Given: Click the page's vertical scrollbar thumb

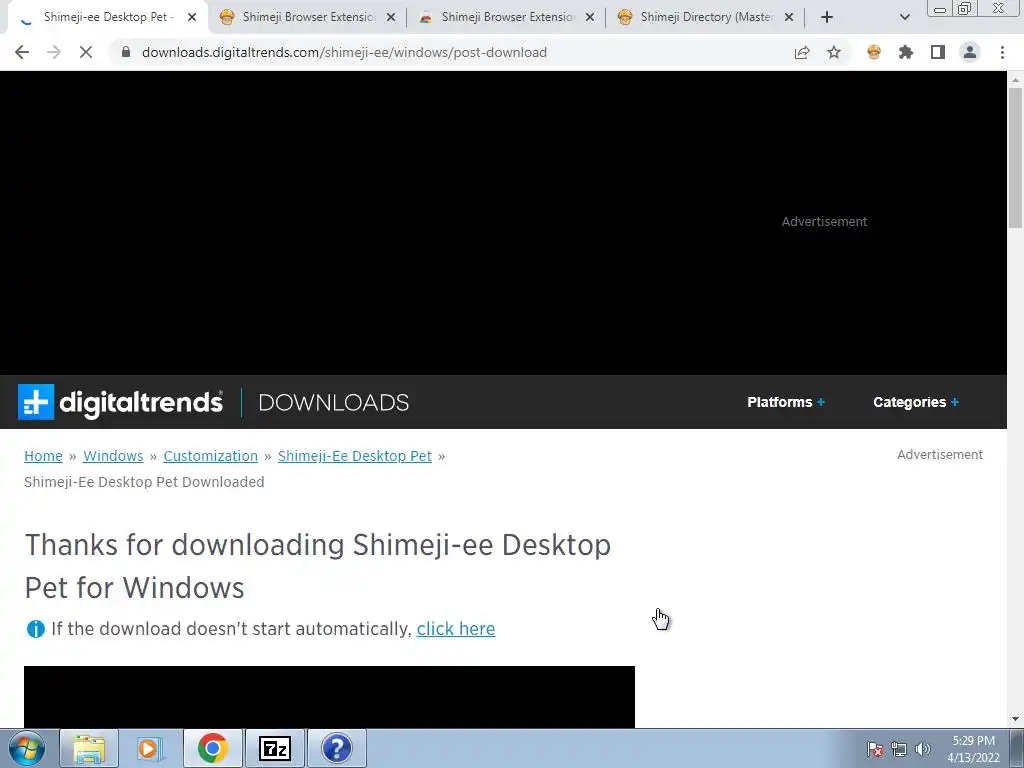Looking at the screenshot, I should point(1015,157).
